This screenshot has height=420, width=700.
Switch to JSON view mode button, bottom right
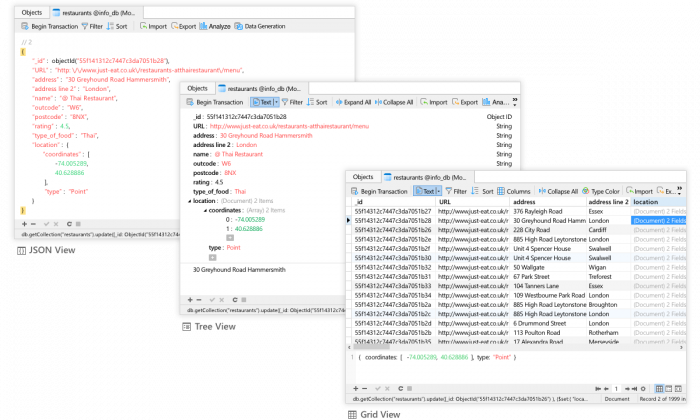coord(678,389)
